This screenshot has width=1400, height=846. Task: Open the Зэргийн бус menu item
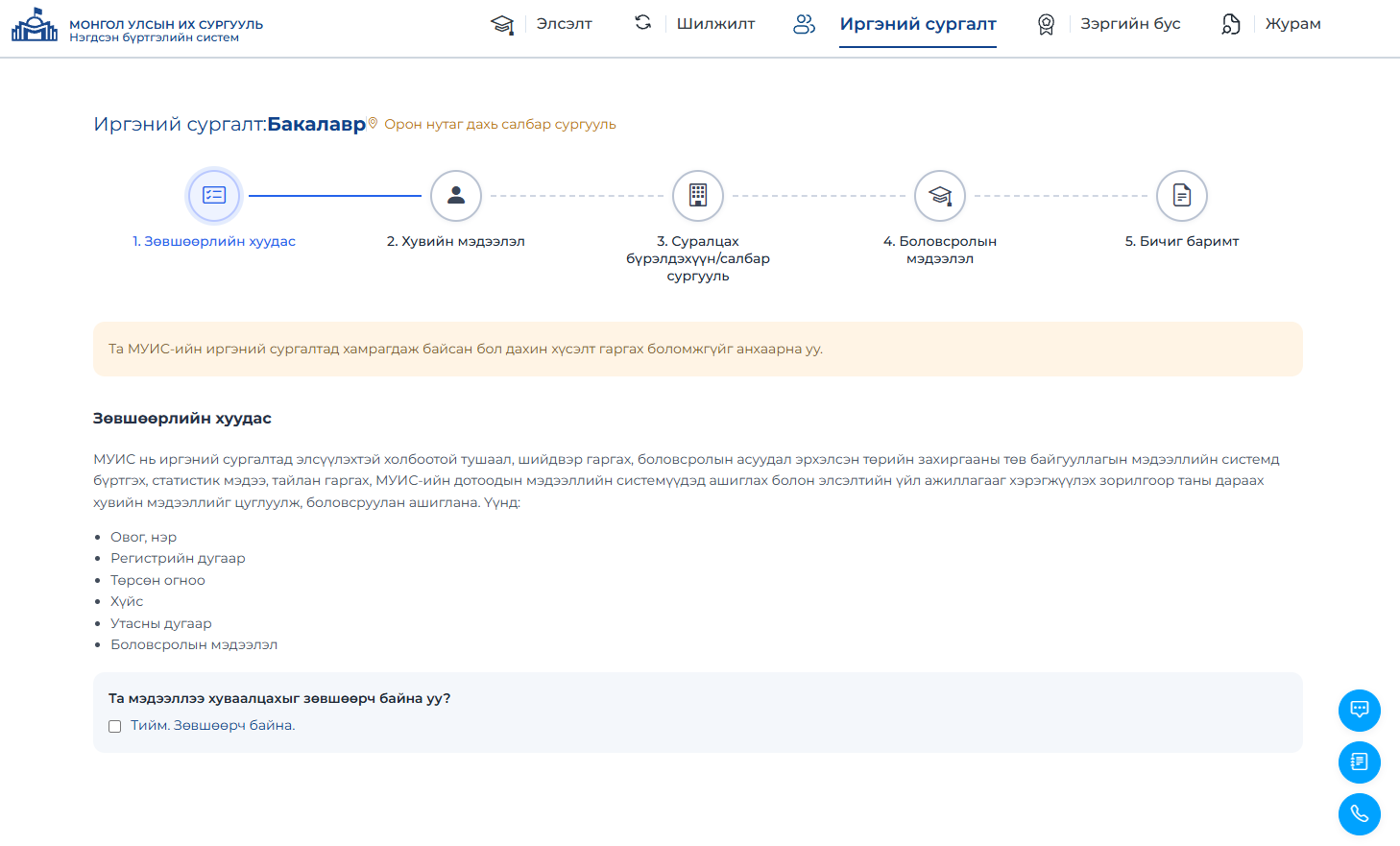(x=1130, y=24)
